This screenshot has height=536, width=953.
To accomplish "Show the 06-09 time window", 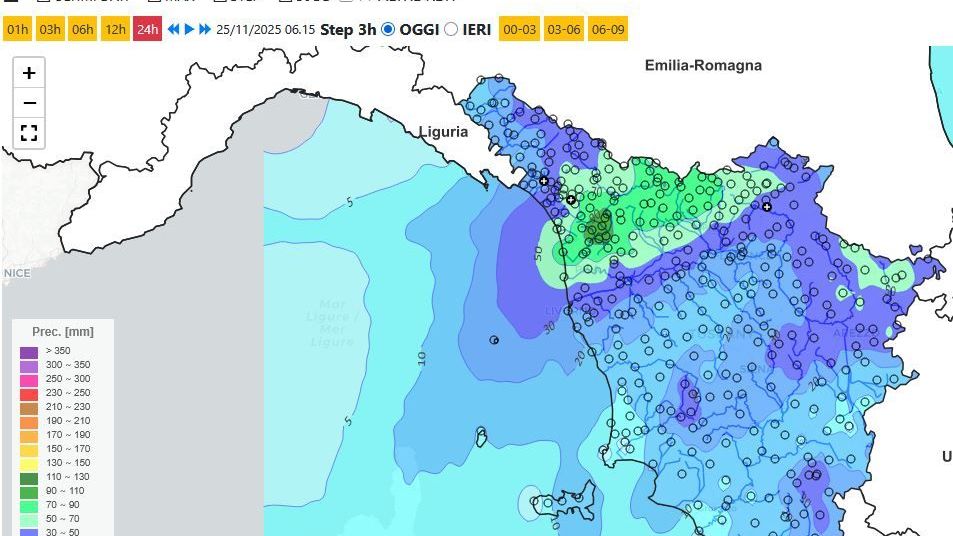I will click(608, 30).
